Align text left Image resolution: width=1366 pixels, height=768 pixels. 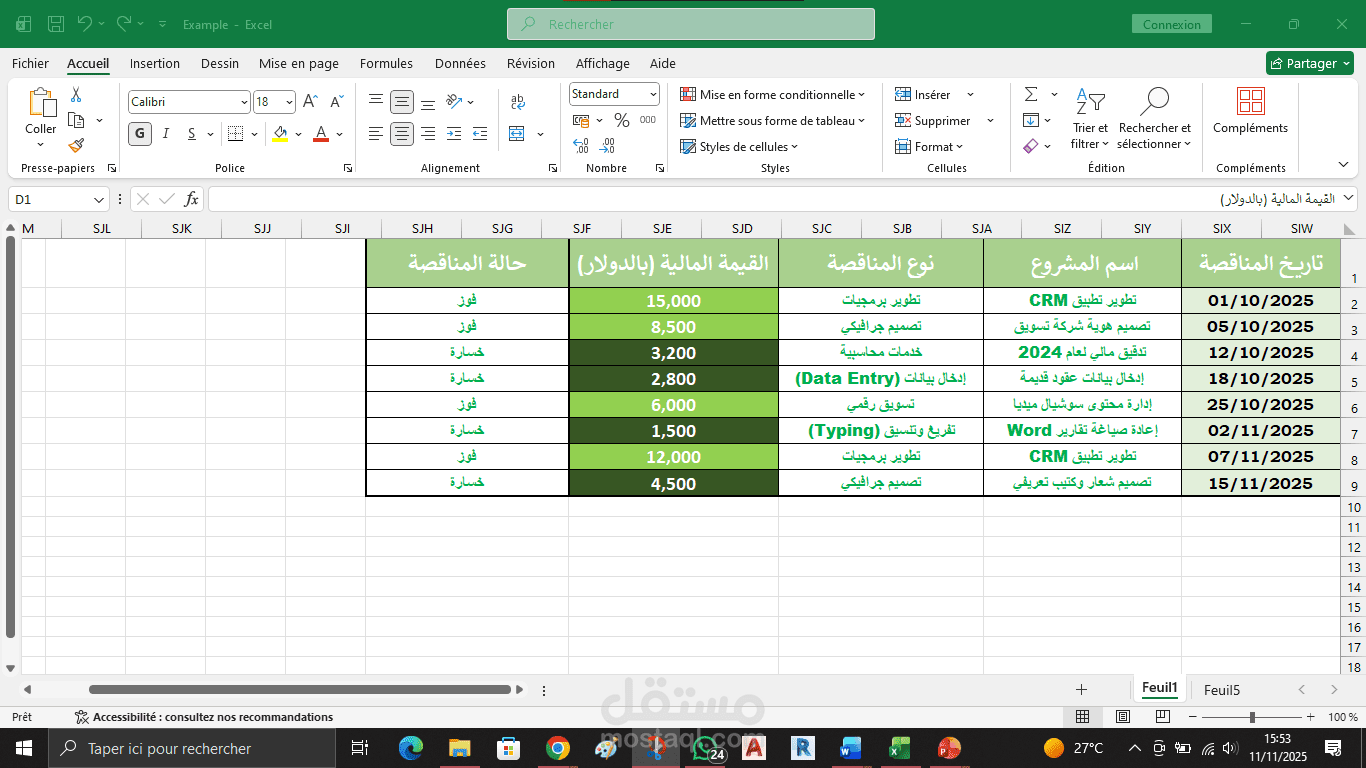(376, 134)
